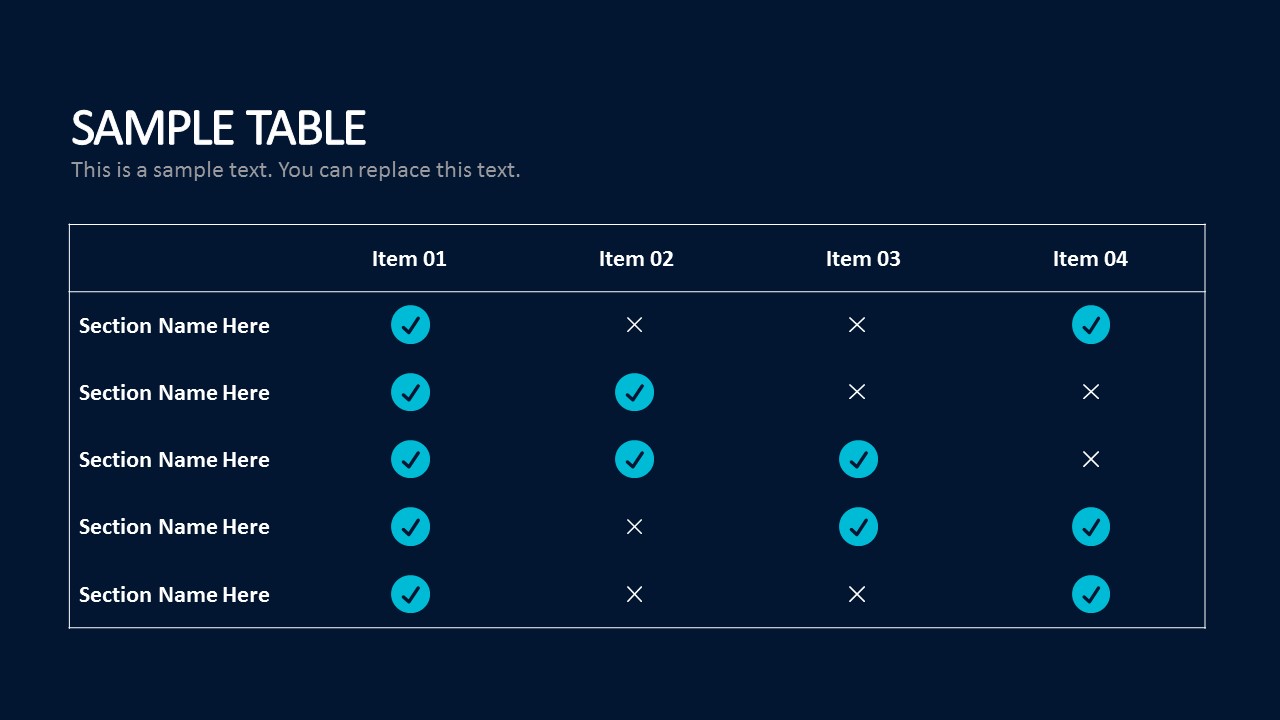Click the Item 03 column header

click(x=863, y=259)
